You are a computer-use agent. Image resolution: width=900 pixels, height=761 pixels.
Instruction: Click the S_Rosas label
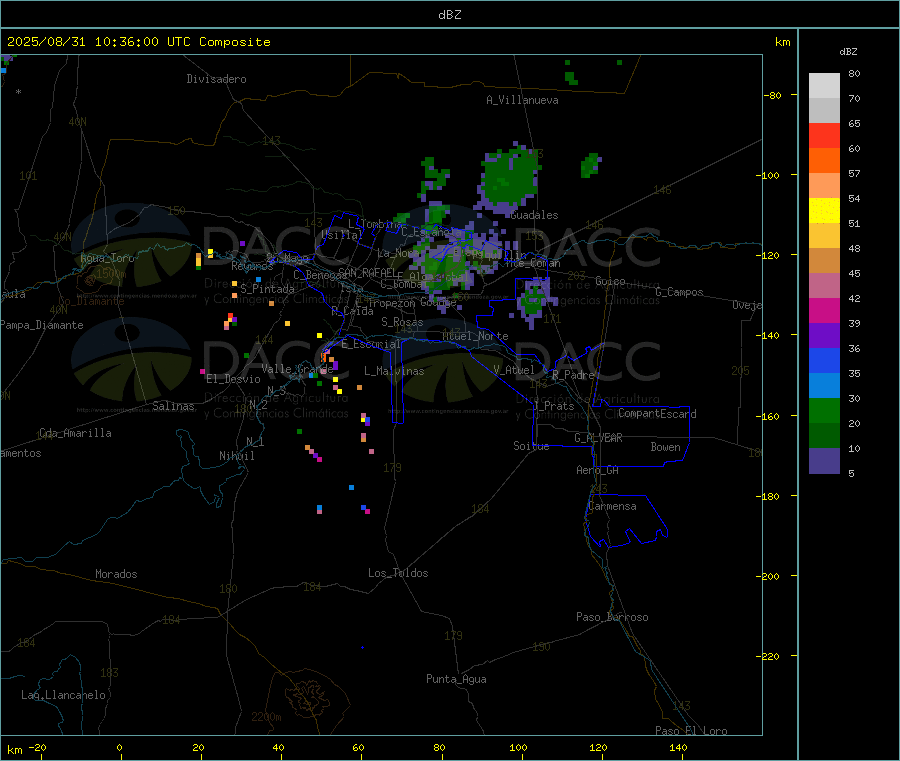tap(402, 323)
